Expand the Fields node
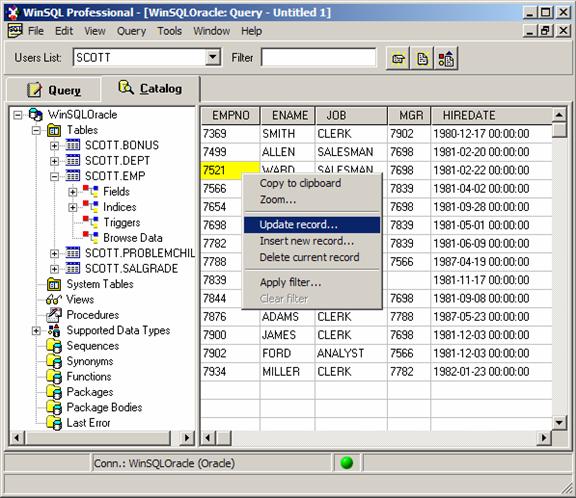576x498 pixels. (x=73, y=192)
